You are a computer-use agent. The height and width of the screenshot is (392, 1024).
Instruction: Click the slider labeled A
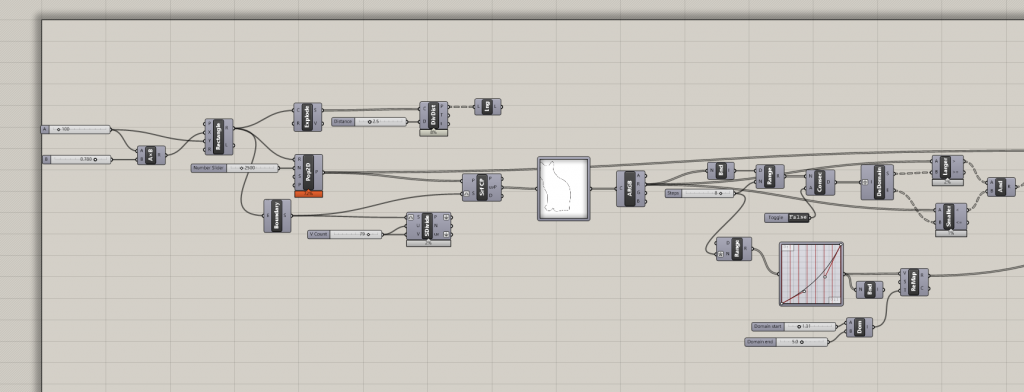pyautogui.click(x=76, y=129)
